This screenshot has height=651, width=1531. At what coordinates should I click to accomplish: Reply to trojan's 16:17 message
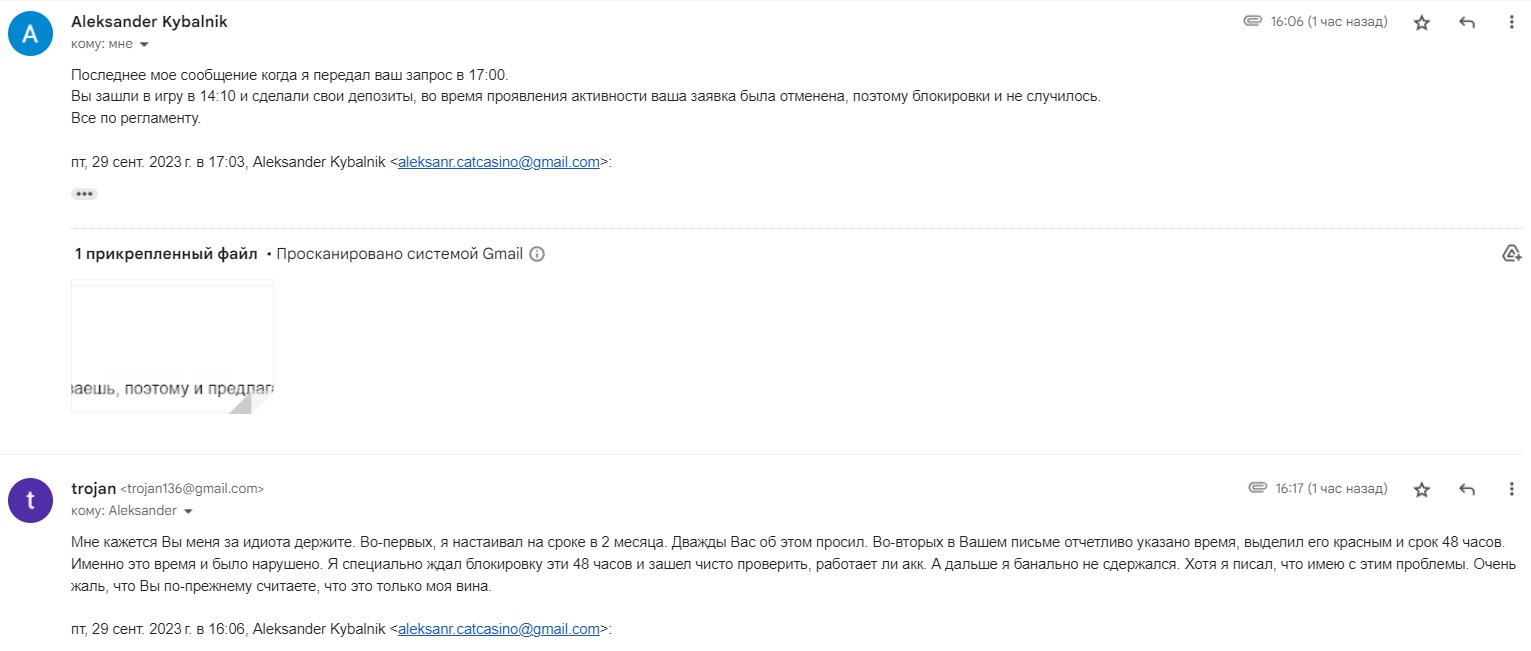(1467, 489)
